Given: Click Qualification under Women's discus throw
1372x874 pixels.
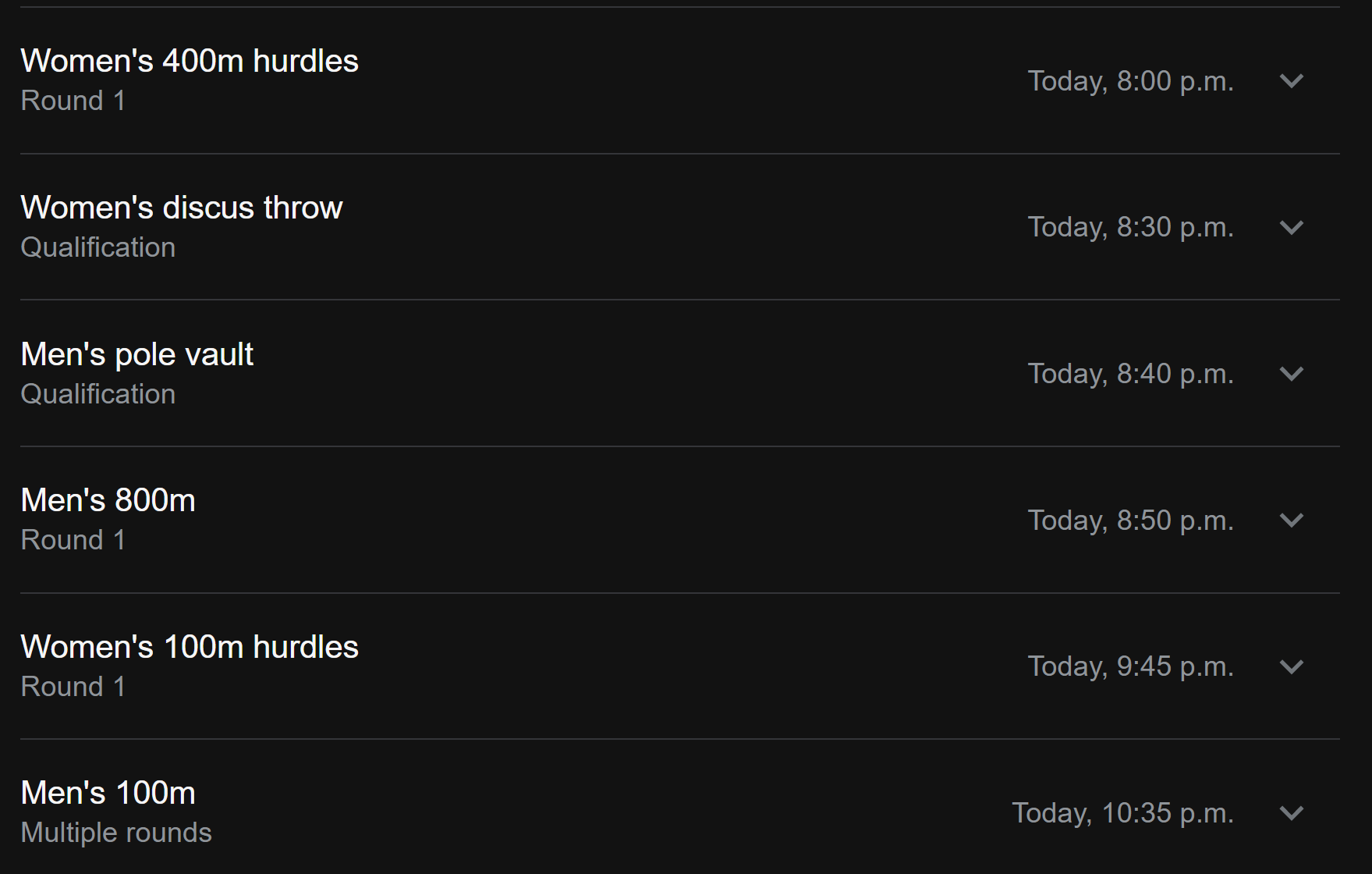Looking at the screenshot, I should [98, 247].
